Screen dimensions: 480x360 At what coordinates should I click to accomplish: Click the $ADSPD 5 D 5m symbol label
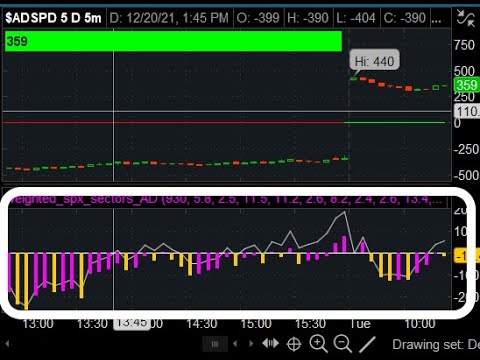click(53, 18)
